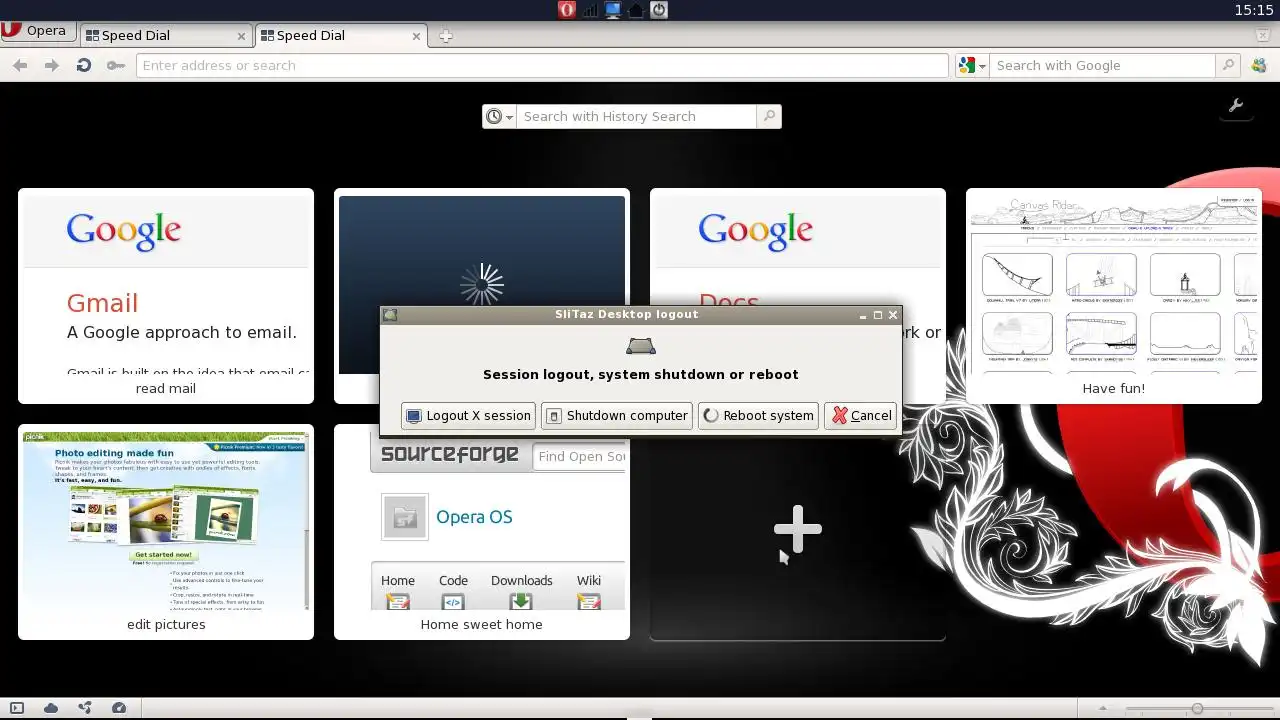Viewport: 1280px width, 720px height.
Task: Run search with toolbar magnifier button
Action: (1229, 65)
